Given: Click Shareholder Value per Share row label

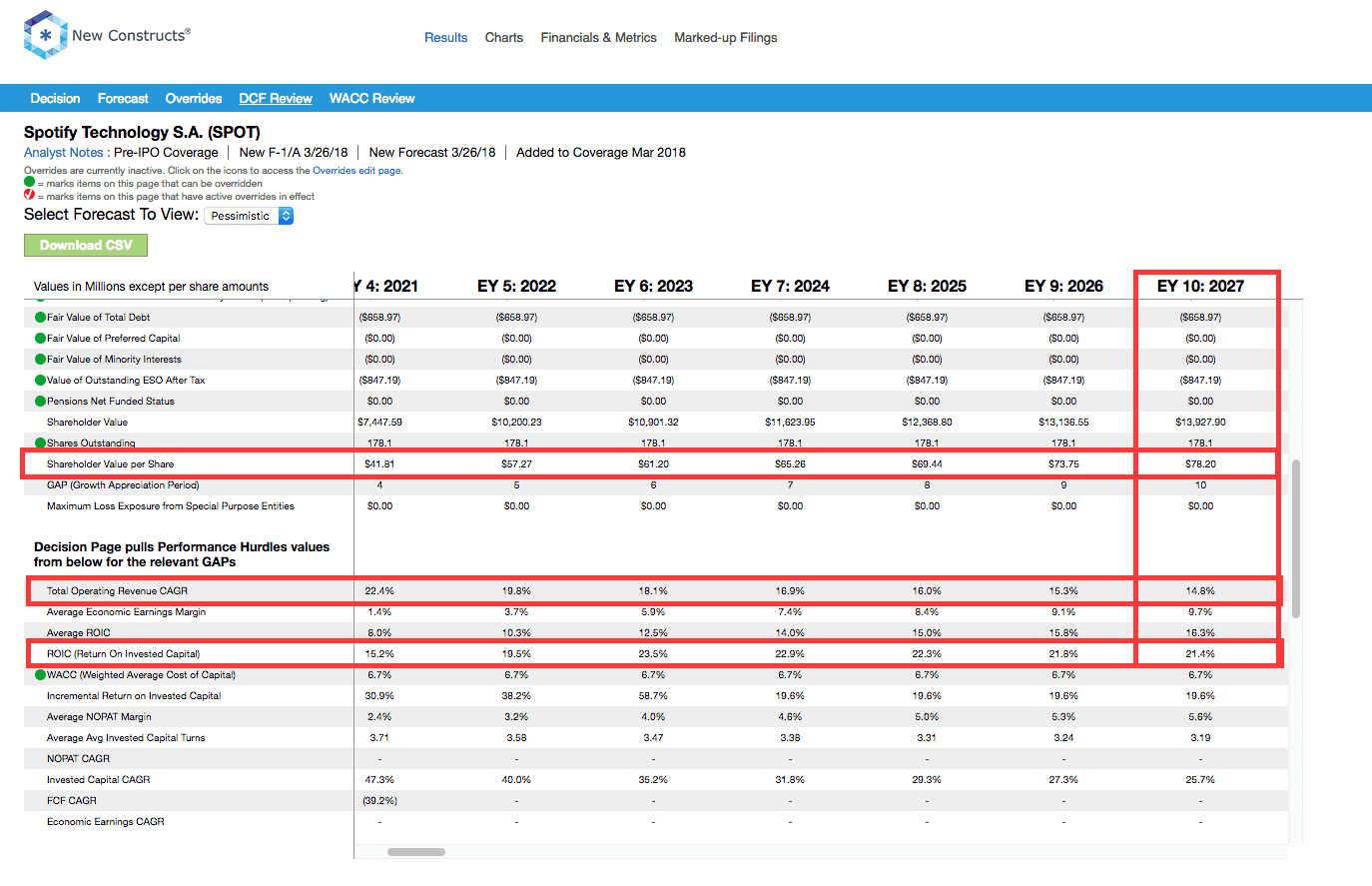Looking at the screenshot, I should click(110, 463).
